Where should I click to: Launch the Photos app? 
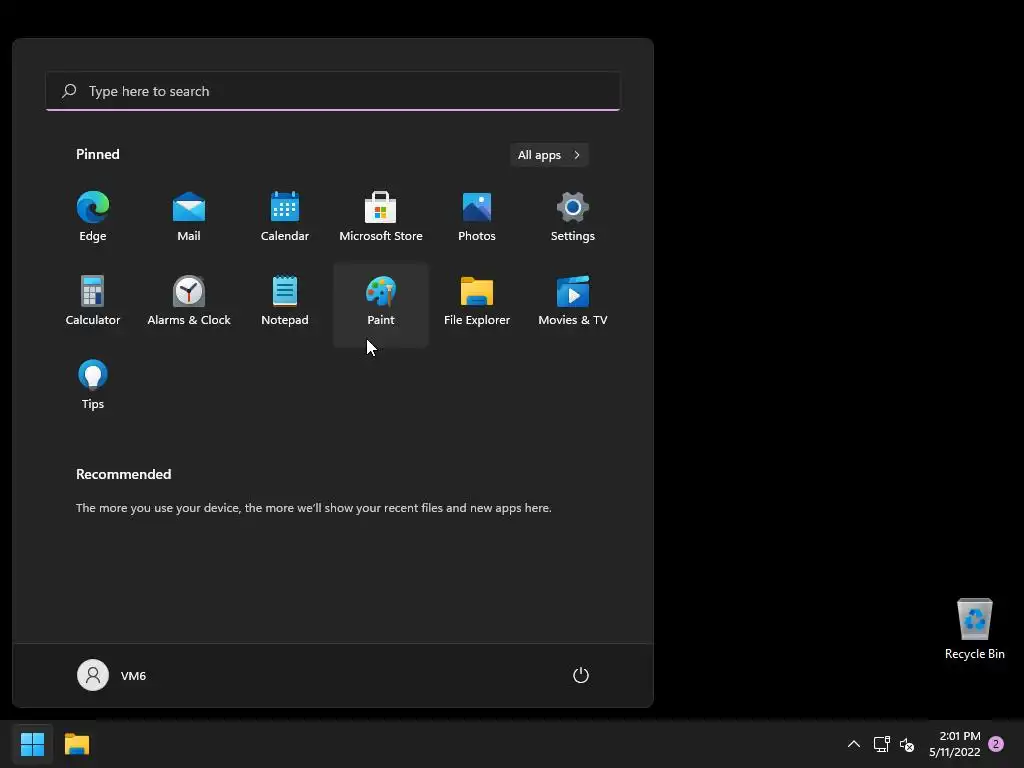click(477, 217)
